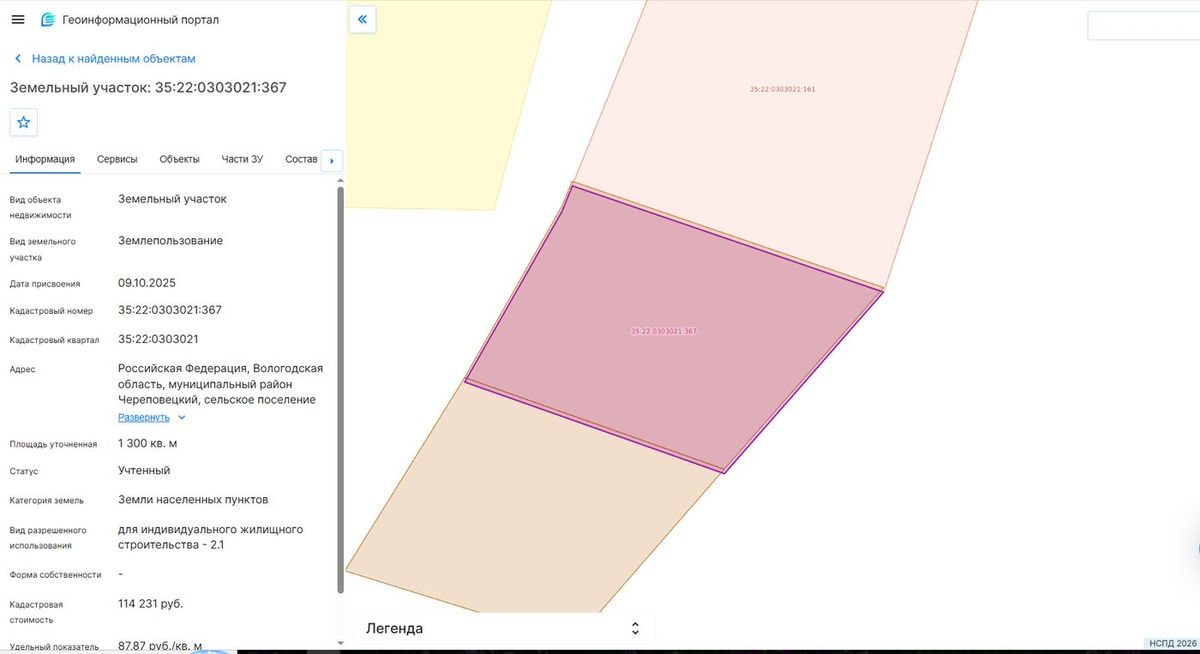Click the Категория земель label

tap(47, 501)
